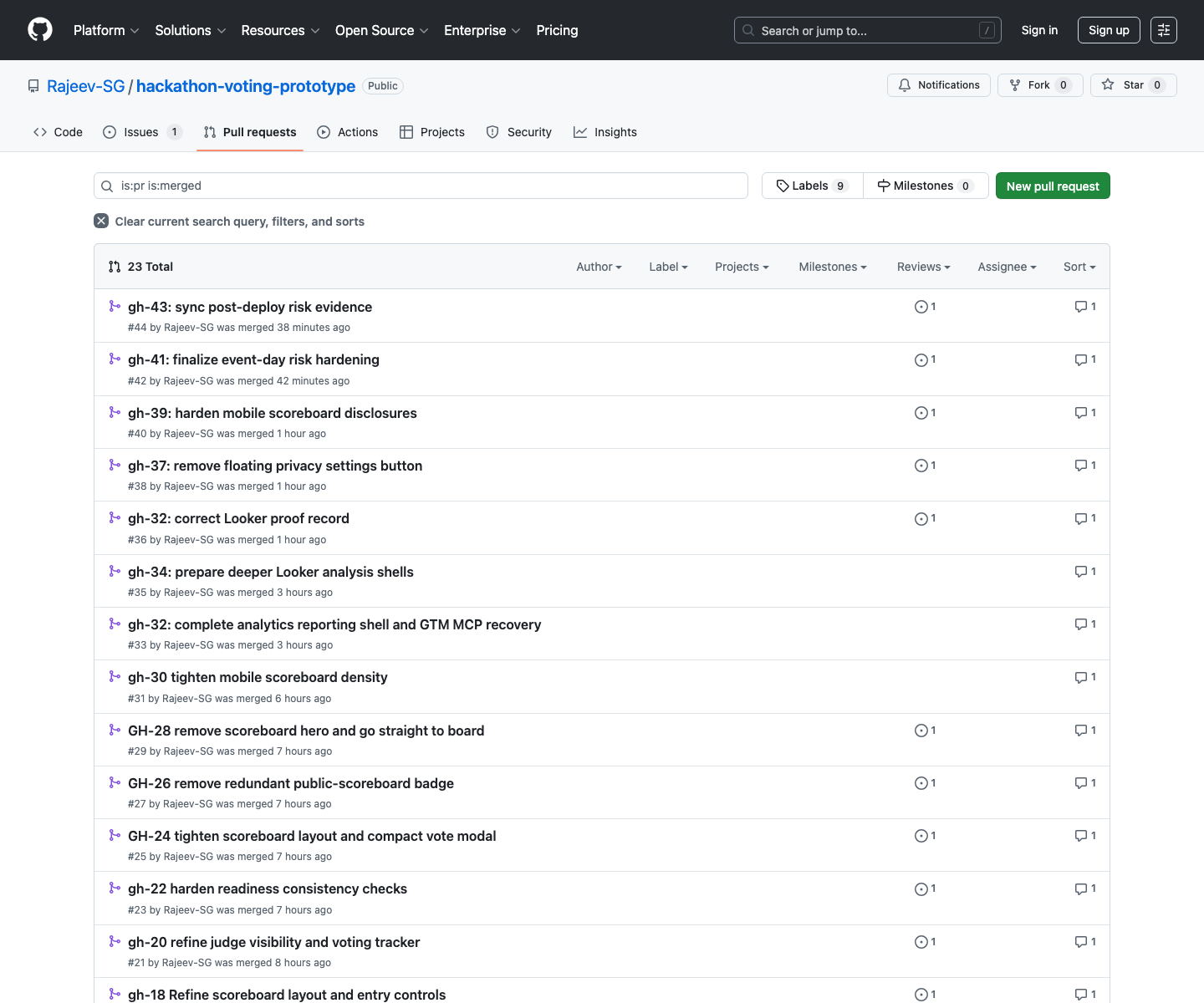Click the milestone progress icon on gh-39 row
This screenshot has height=1003, width=1204.
coord(922,412)
